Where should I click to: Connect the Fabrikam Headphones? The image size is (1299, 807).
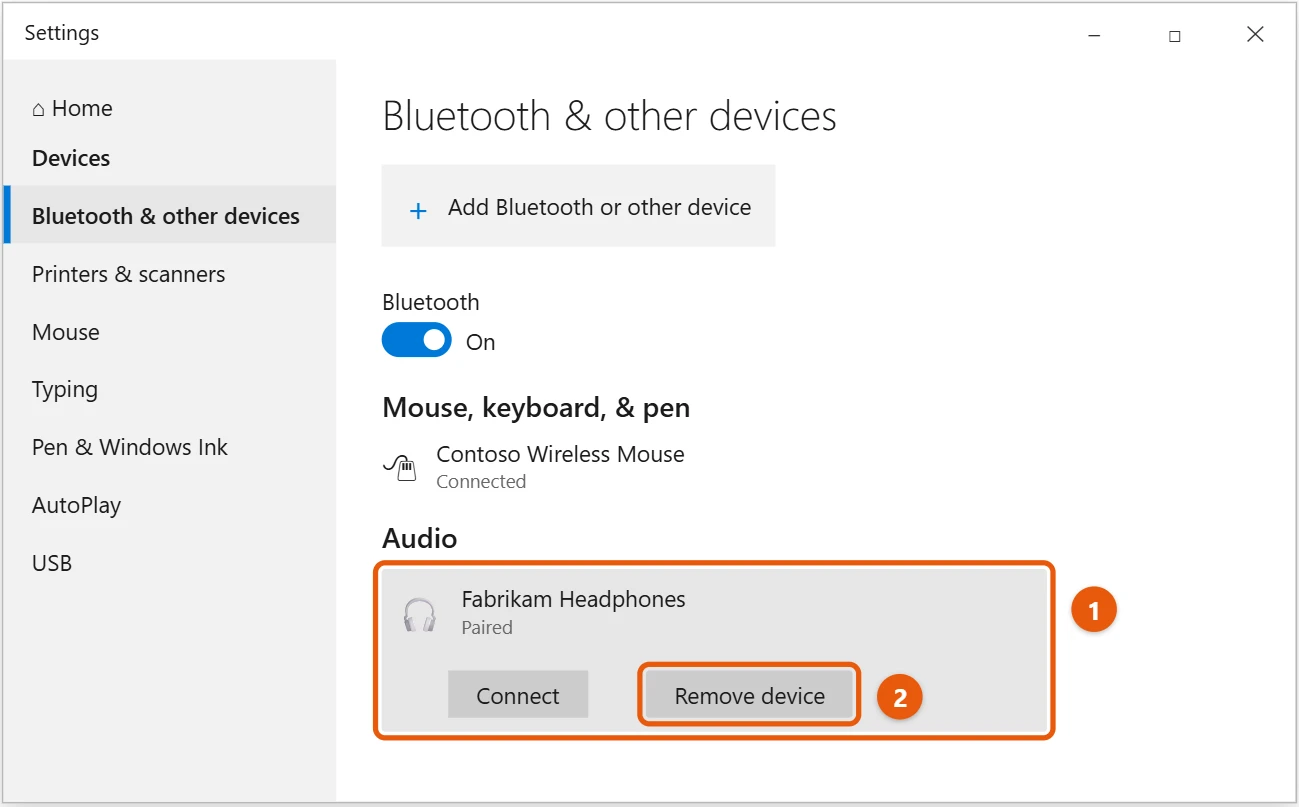(x=518, y=695)
